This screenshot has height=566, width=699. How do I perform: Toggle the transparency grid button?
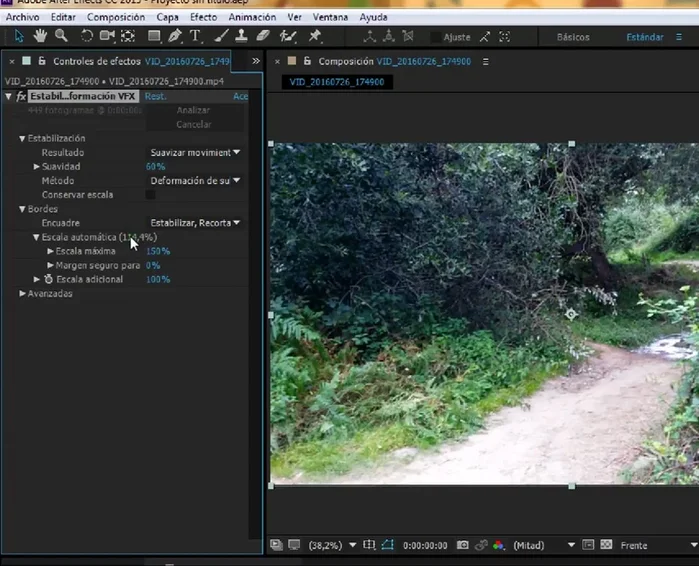pos(605,546)
